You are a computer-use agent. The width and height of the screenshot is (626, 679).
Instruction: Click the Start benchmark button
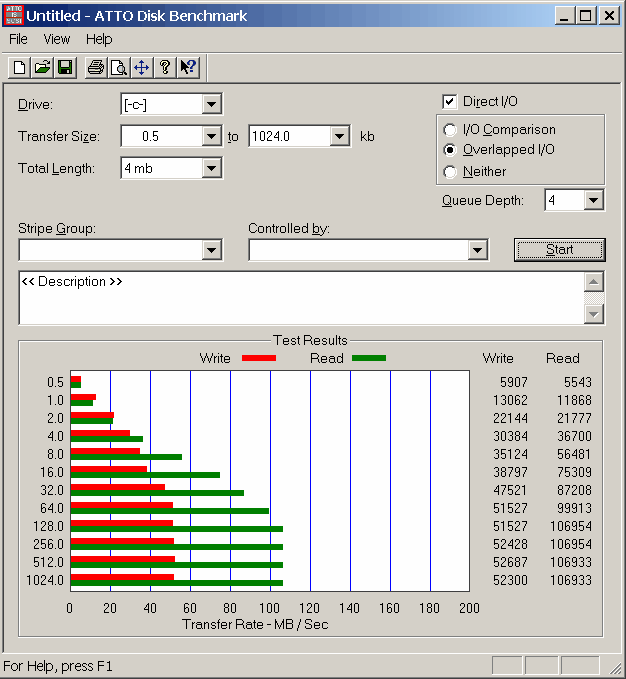[x=559, y=250]
